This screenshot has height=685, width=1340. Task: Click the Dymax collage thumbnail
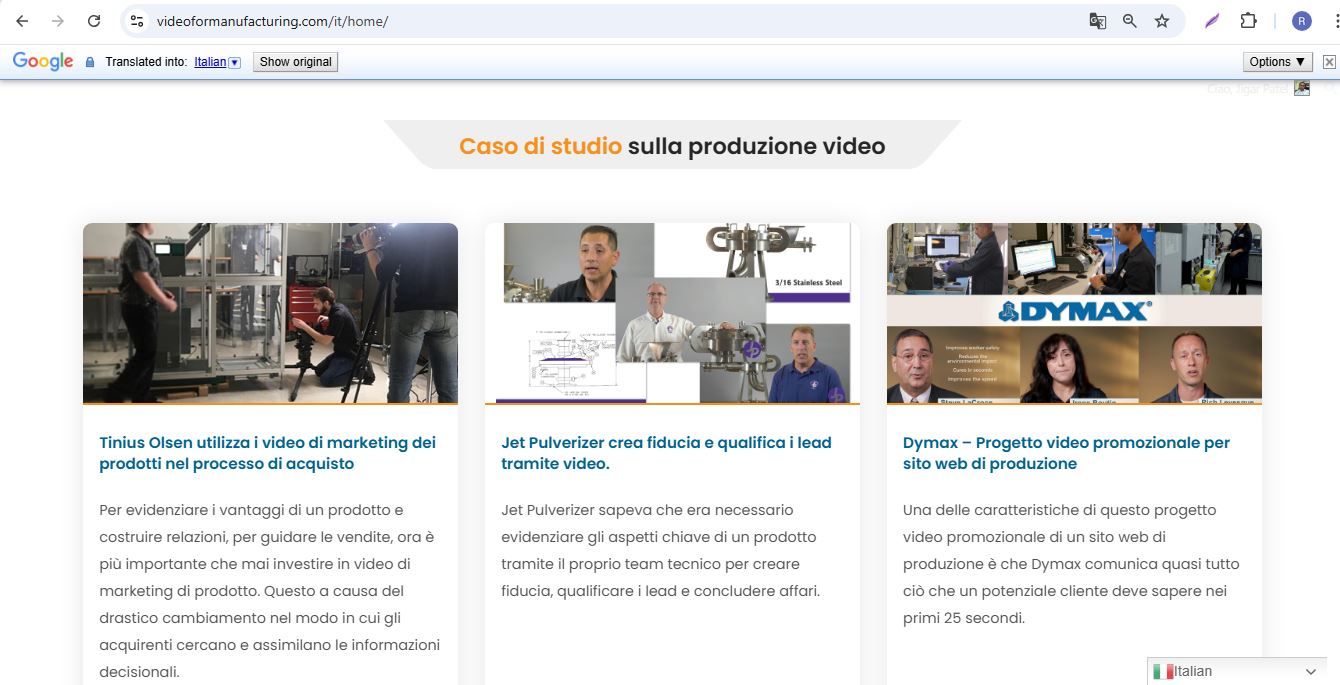tap(1074, 313)
